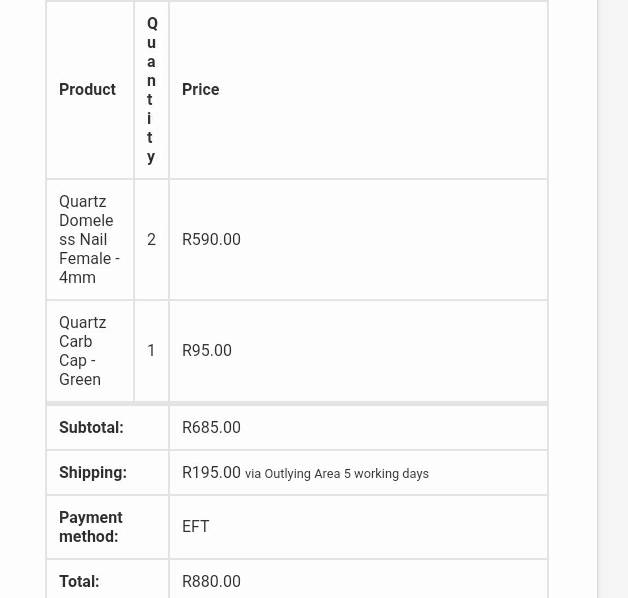Screen dimensions: 628x598
Task: Click the EFT payment value
Action: (x=195, y=526)
